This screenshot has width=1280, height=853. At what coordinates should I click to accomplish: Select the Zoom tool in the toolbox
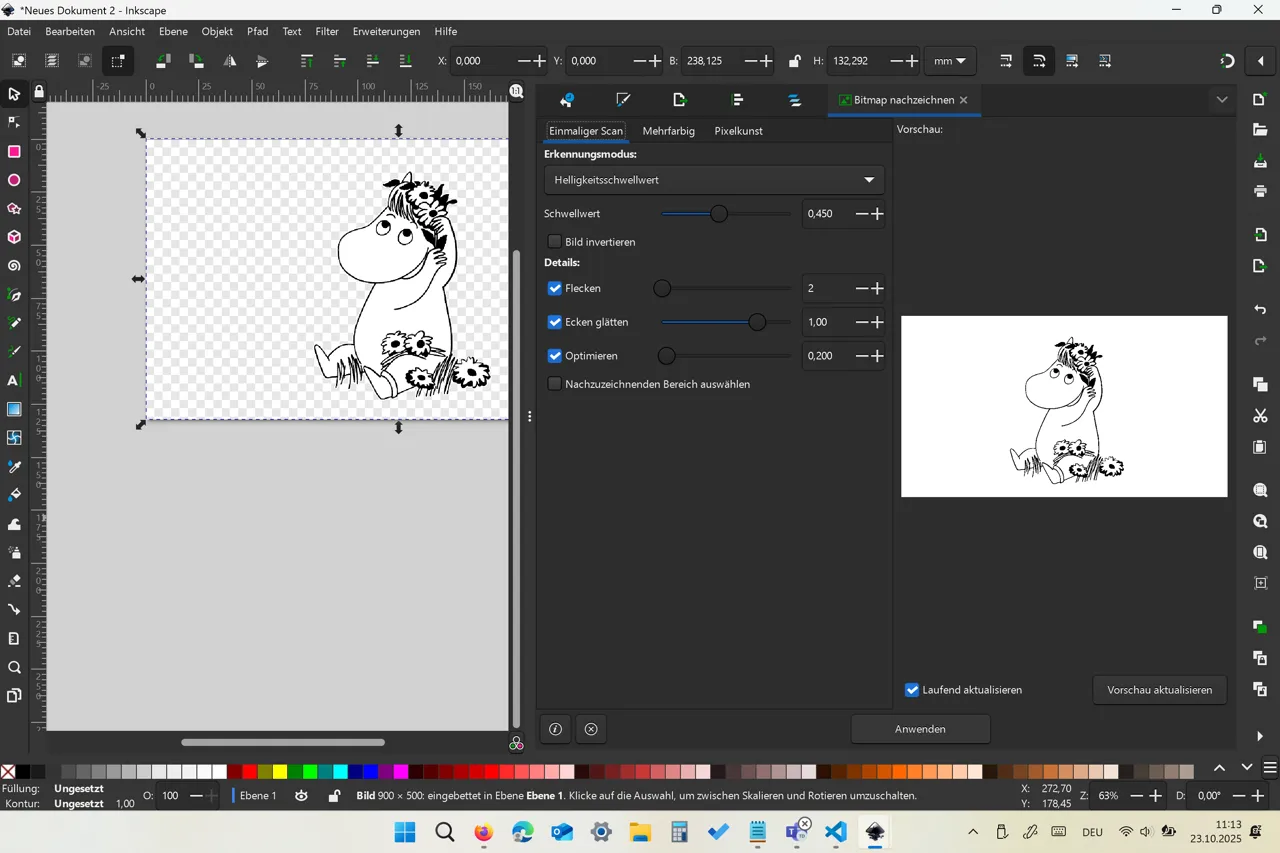14,667
